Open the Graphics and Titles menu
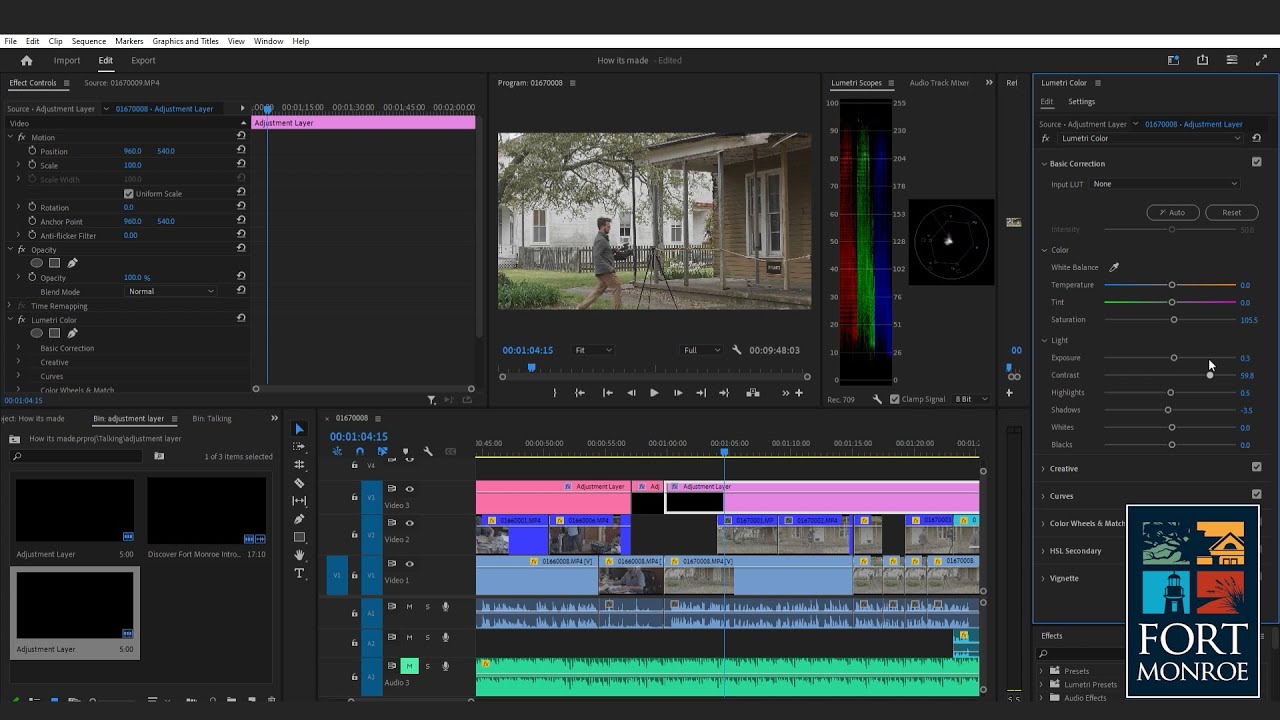This screenshot has height=720, width=1280. [x=185, y=41]
